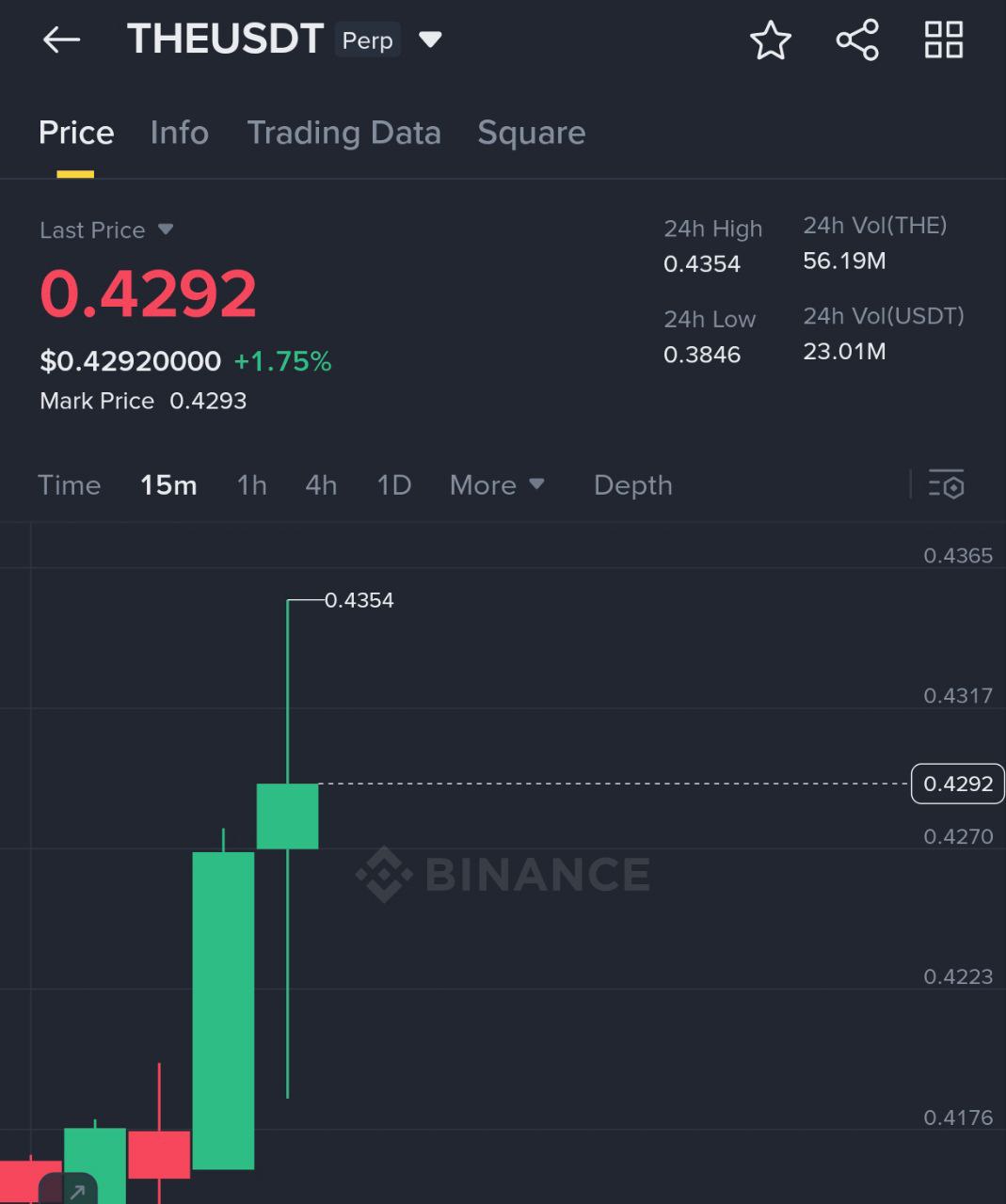
Task: Open the four-square grid menu icon
Action: 943,40
